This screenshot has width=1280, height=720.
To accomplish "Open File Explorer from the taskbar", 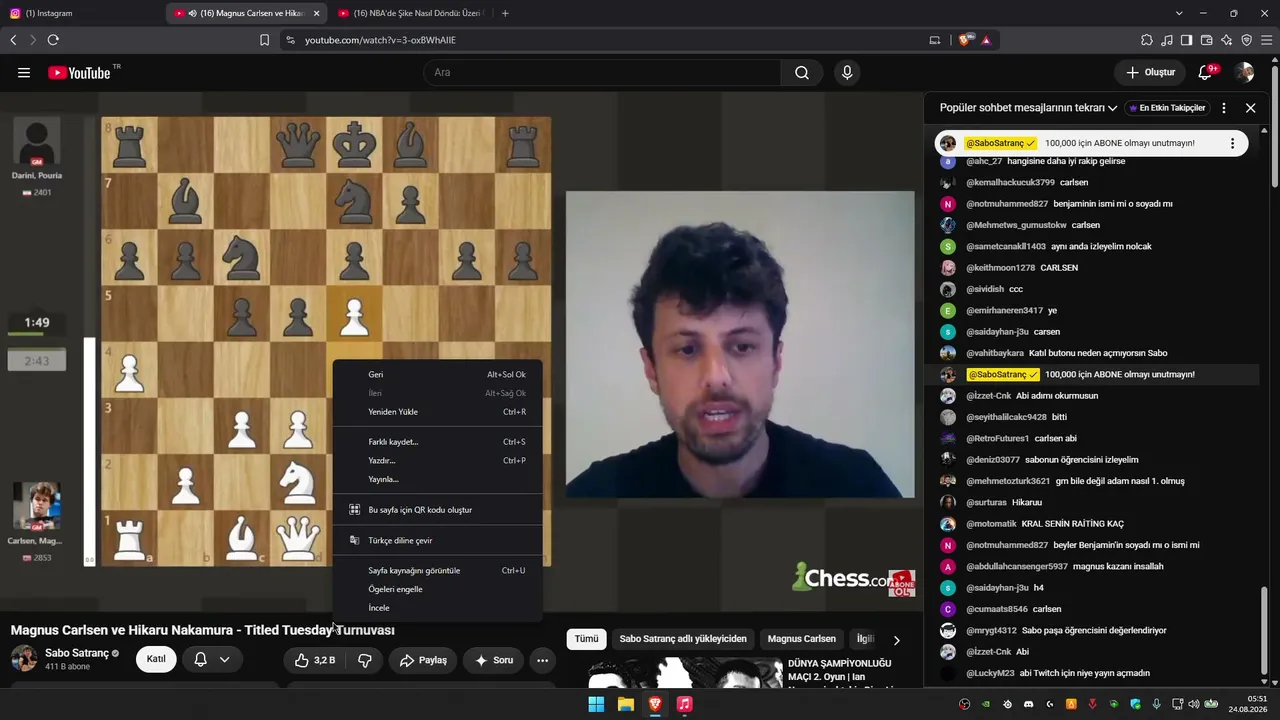I will click(x=626, y=704).
